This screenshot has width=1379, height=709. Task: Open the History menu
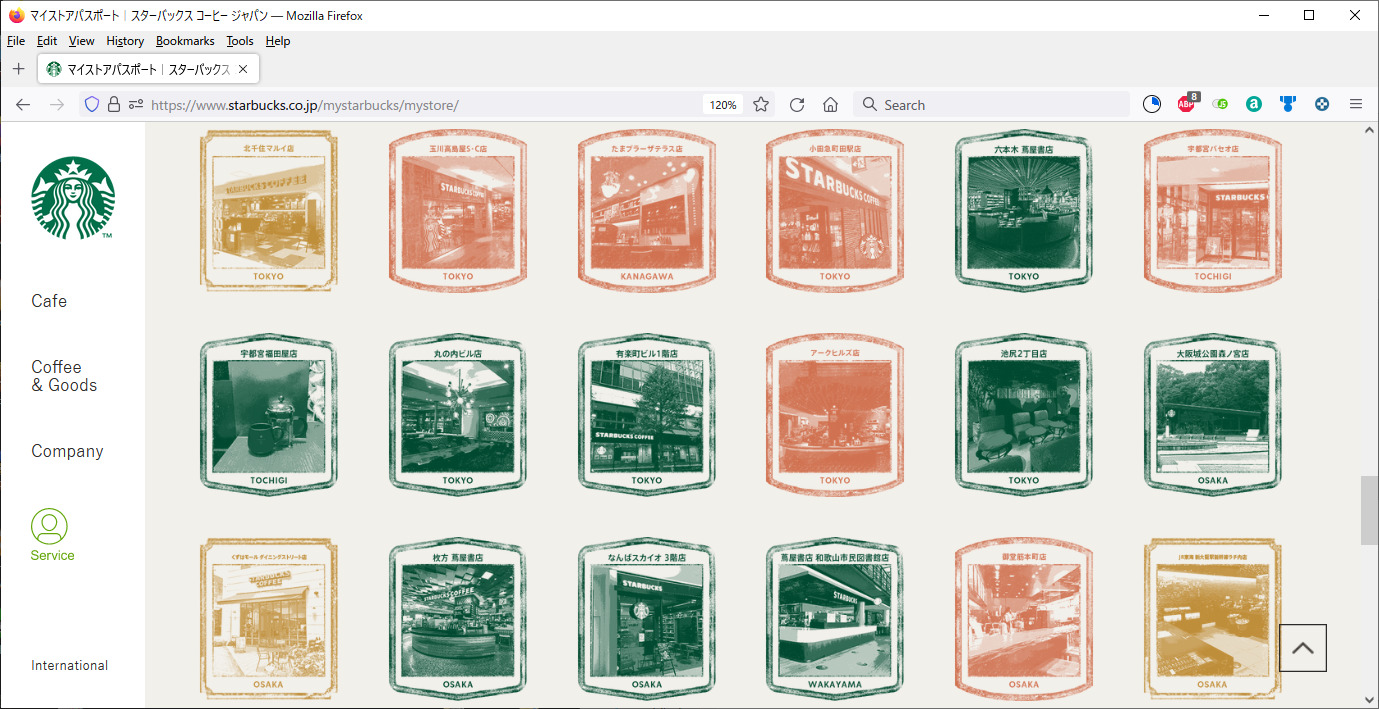pos(125,41)
